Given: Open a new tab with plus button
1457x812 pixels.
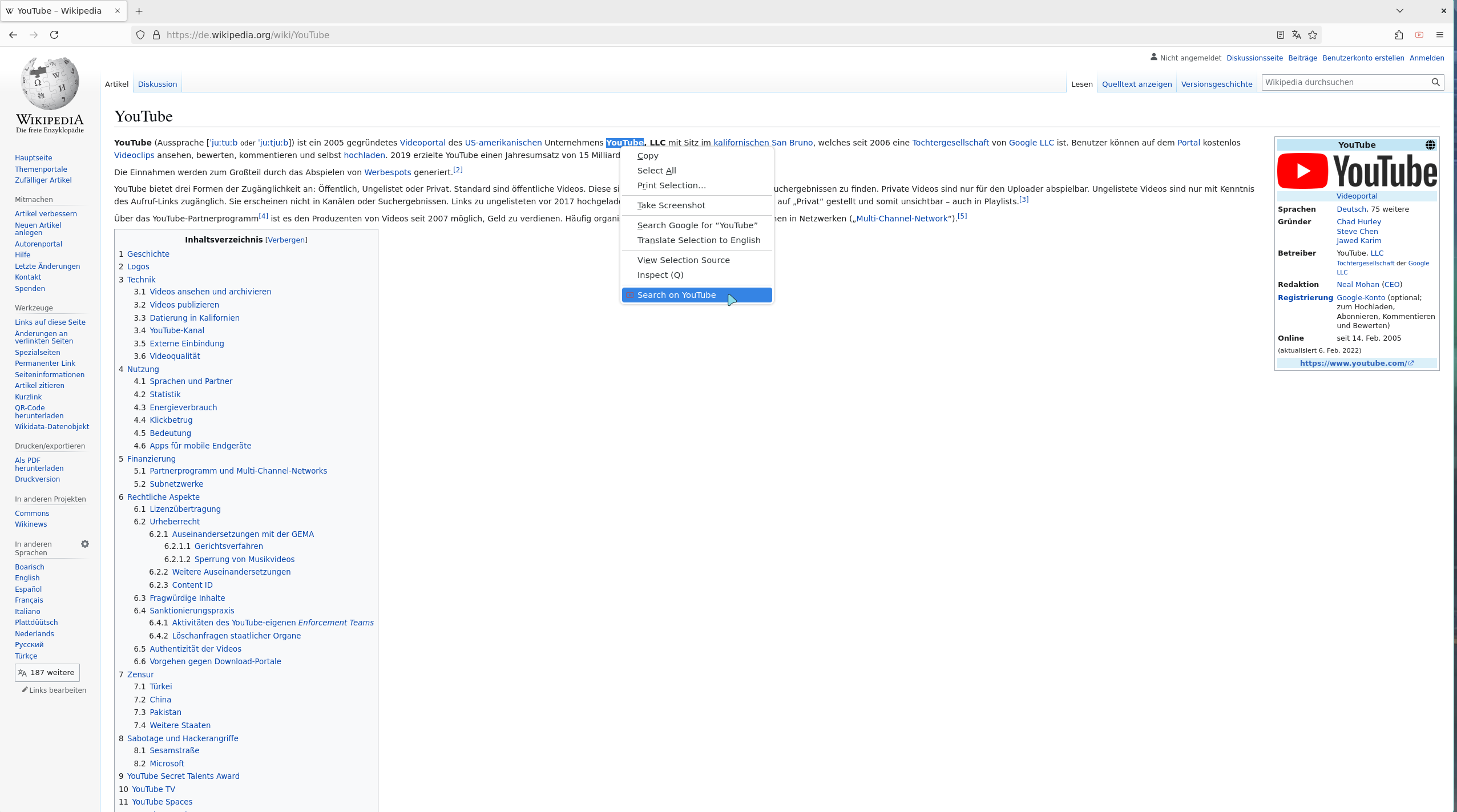Looking at the screenshot, I should [139, 11].
